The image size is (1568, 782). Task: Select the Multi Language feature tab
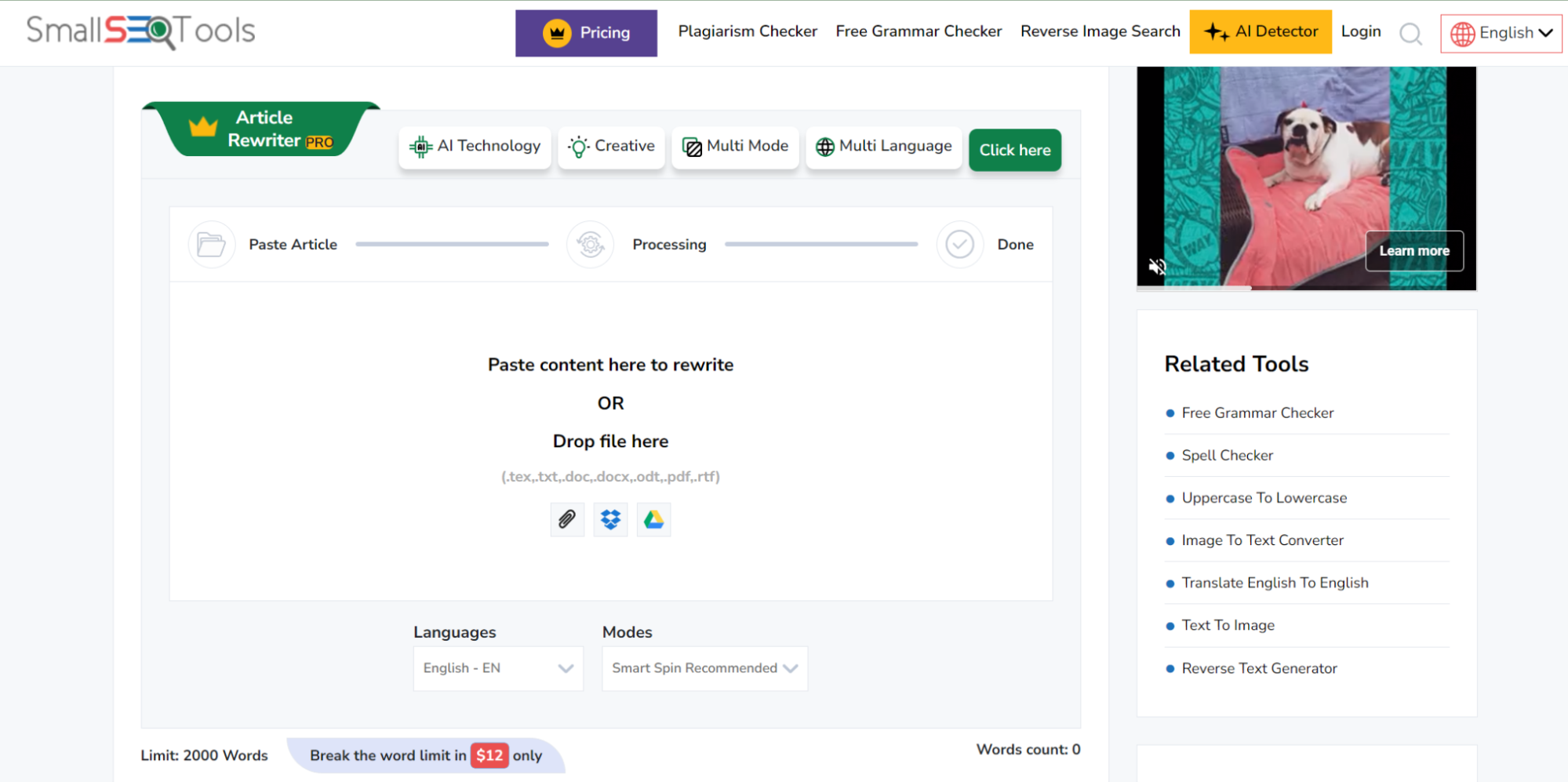[884, 147]
